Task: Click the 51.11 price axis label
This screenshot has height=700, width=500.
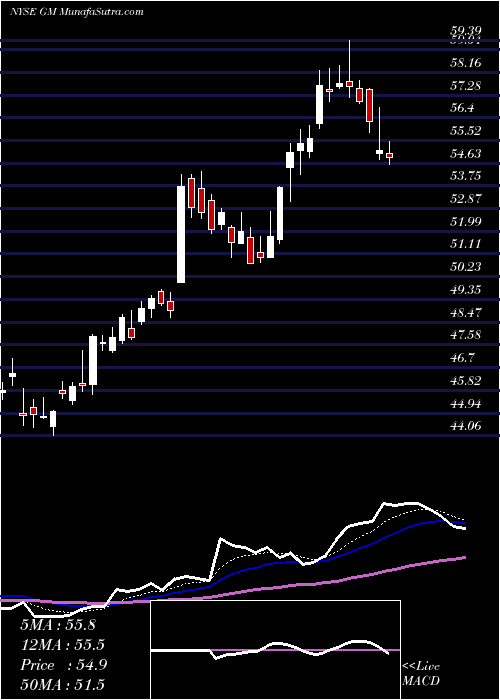Action: coord(466,244)
